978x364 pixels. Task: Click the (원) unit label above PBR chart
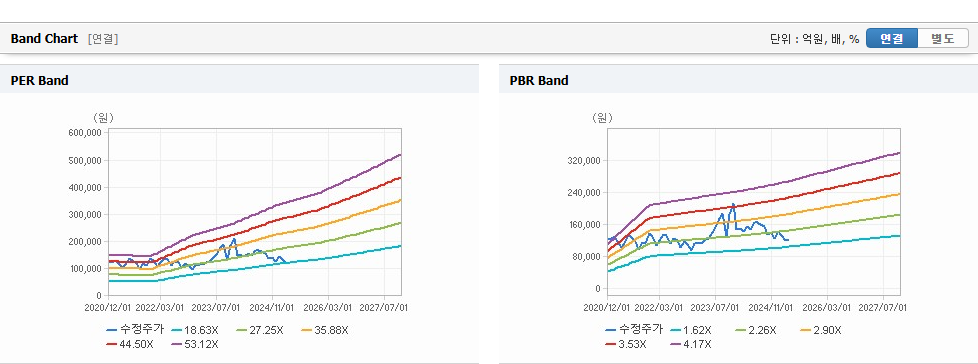(602, 117)
